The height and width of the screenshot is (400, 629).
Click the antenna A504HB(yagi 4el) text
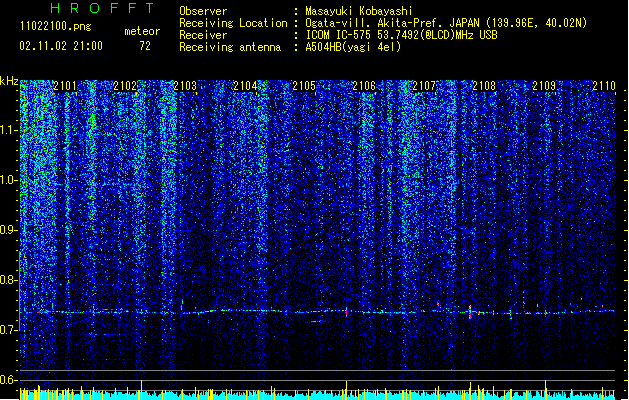[x=353, y=47]
